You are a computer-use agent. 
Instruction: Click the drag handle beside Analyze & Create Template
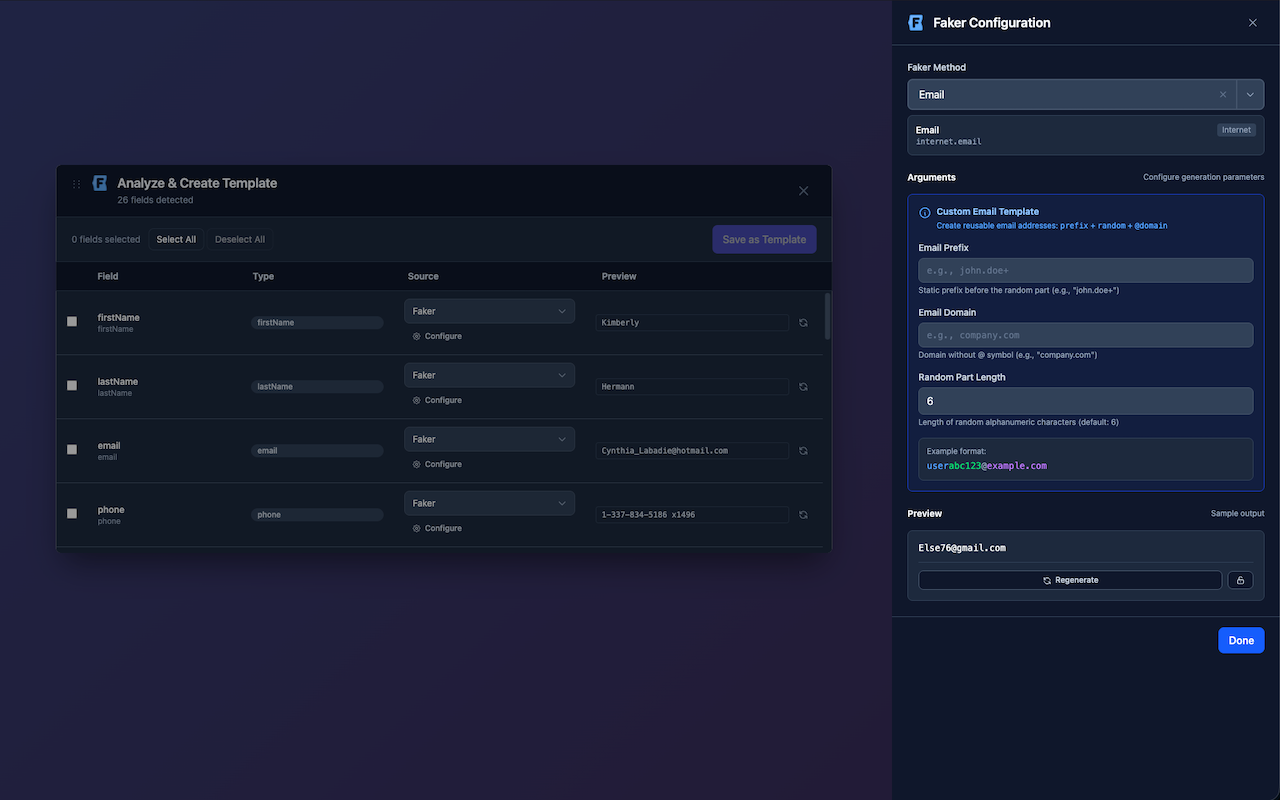pyautogui.click(x=77, y=183)
